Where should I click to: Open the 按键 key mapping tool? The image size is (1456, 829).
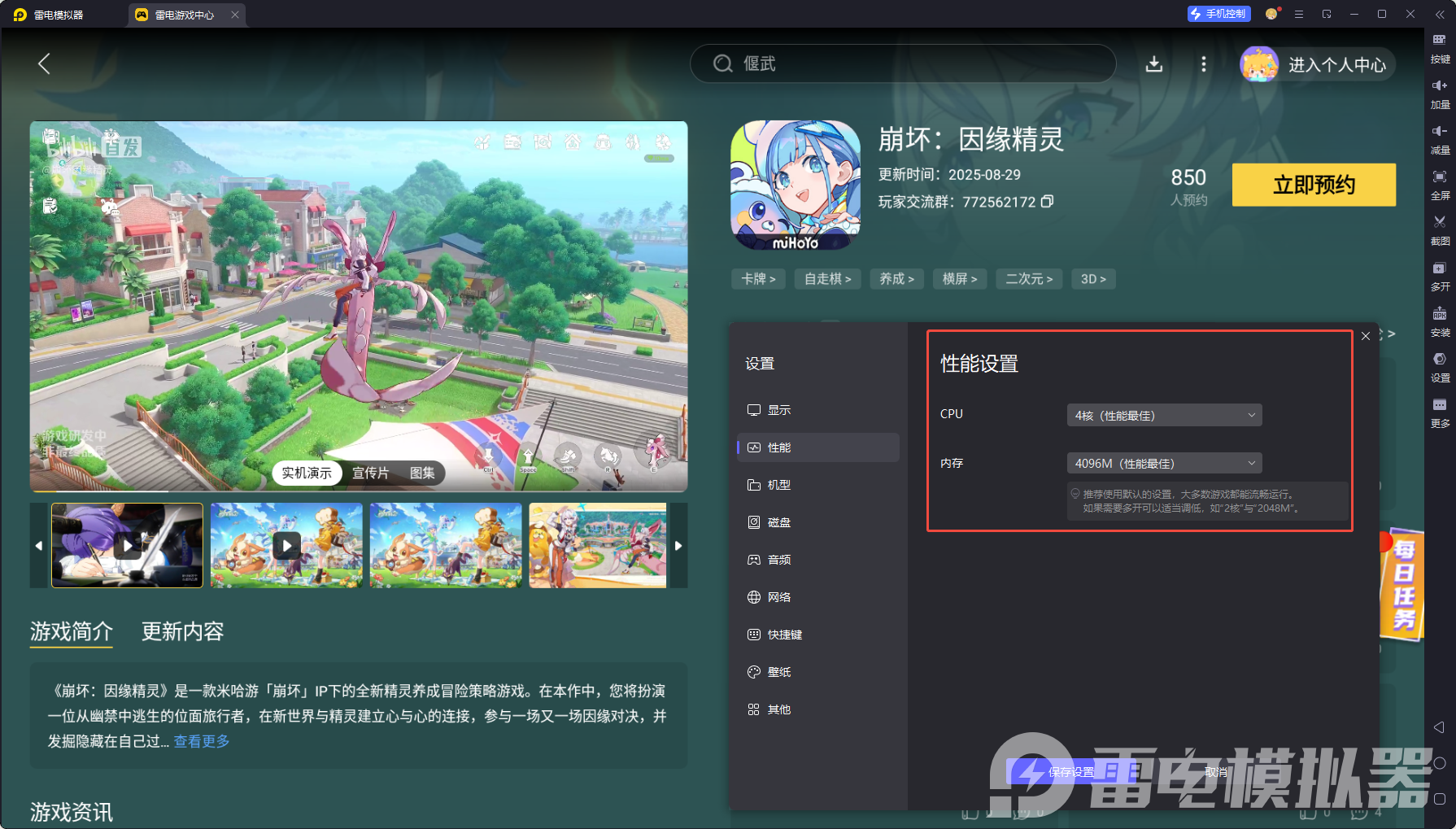point(1439,47)
